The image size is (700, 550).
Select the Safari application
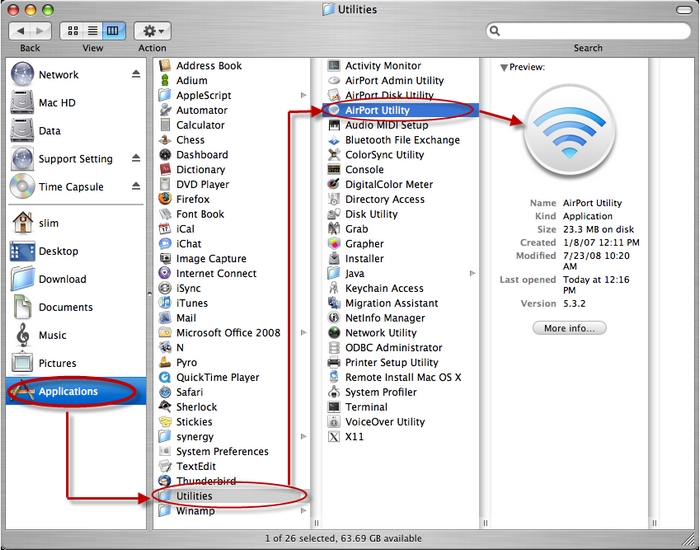(231, 392)
